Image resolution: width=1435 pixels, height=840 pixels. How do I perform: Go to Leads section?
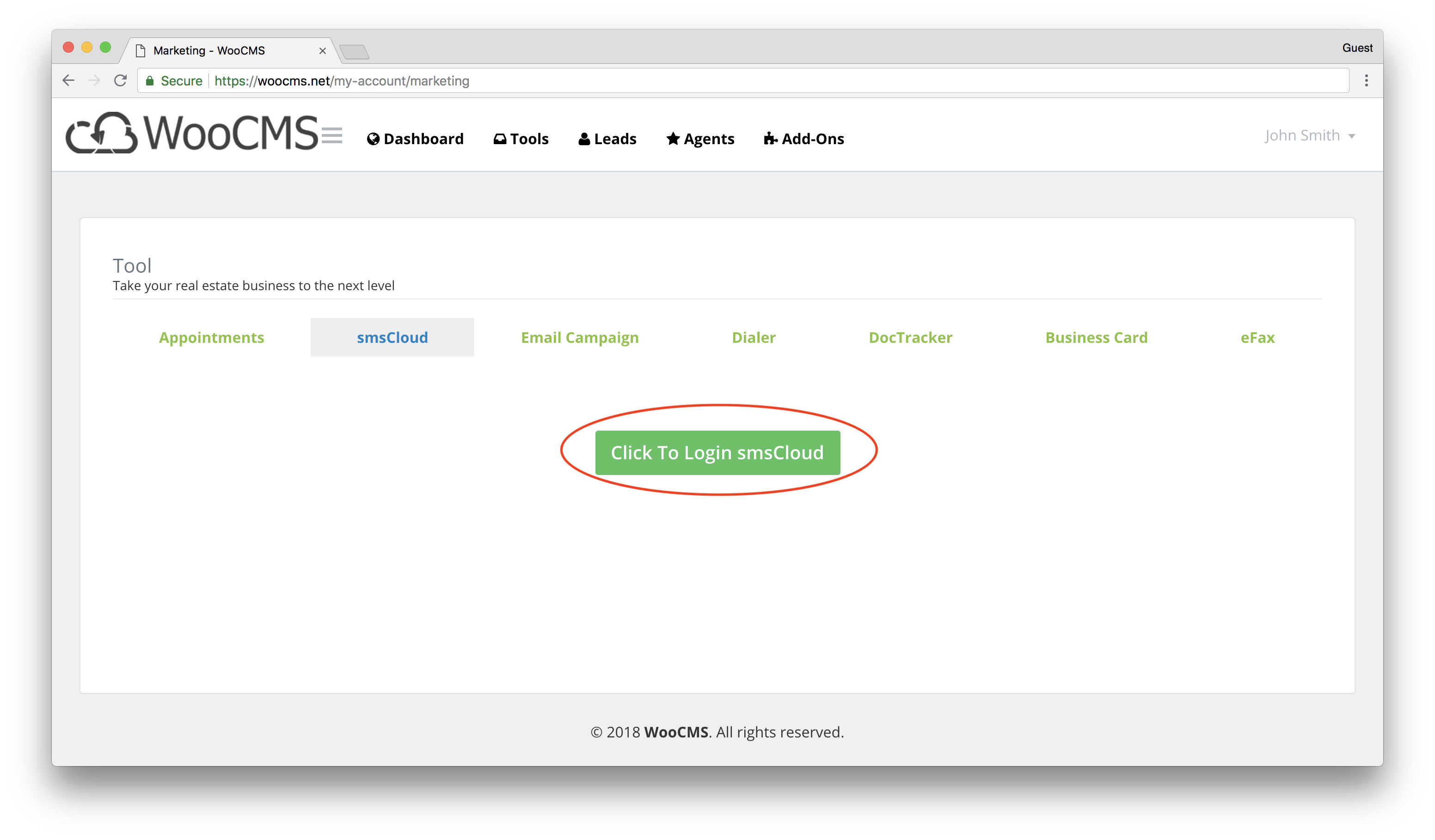(x=607, y=139)
